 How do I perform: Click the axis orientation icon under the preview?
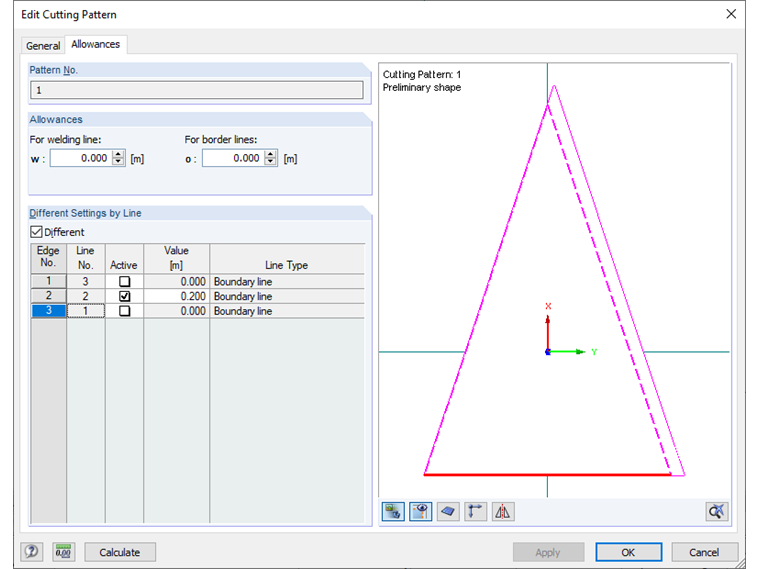475,512
